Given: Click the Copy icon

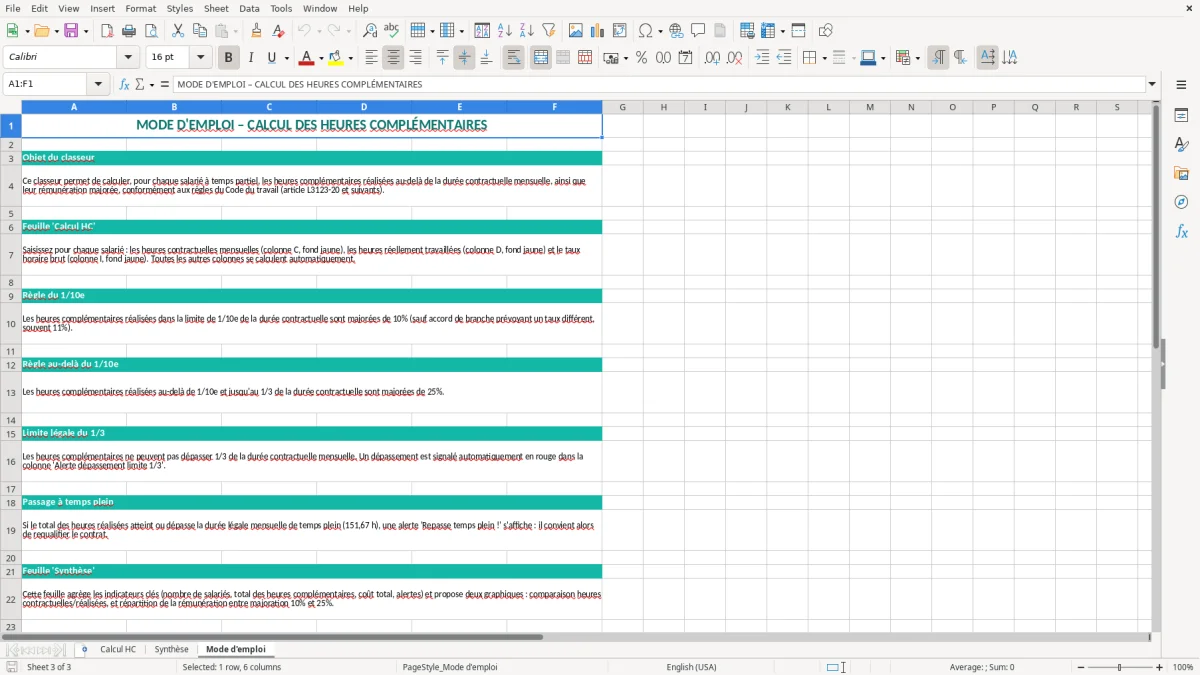Looking at the screenshot, I should coord(200,31).
